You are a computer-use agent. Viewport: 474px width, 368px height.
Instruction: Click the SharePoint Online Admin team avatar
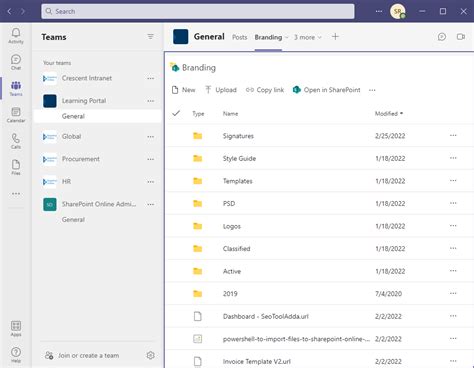click(50, 204)
